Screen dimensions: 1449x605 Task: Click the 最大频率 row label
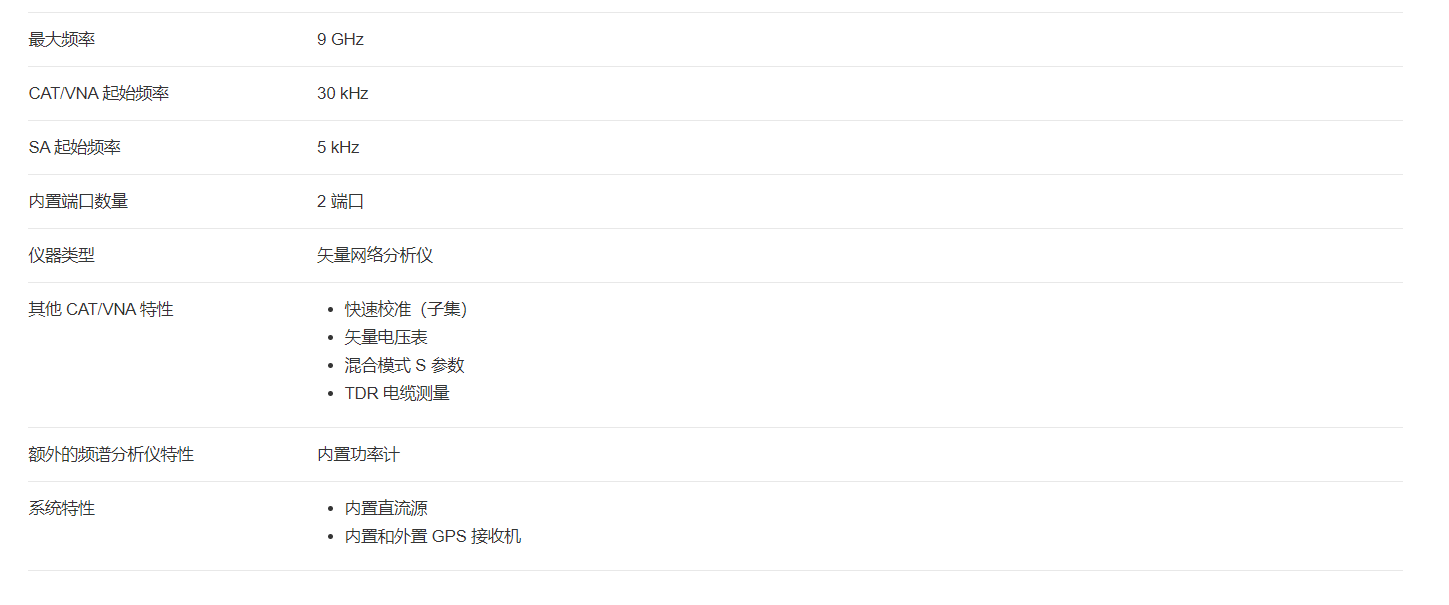point(62,40)
